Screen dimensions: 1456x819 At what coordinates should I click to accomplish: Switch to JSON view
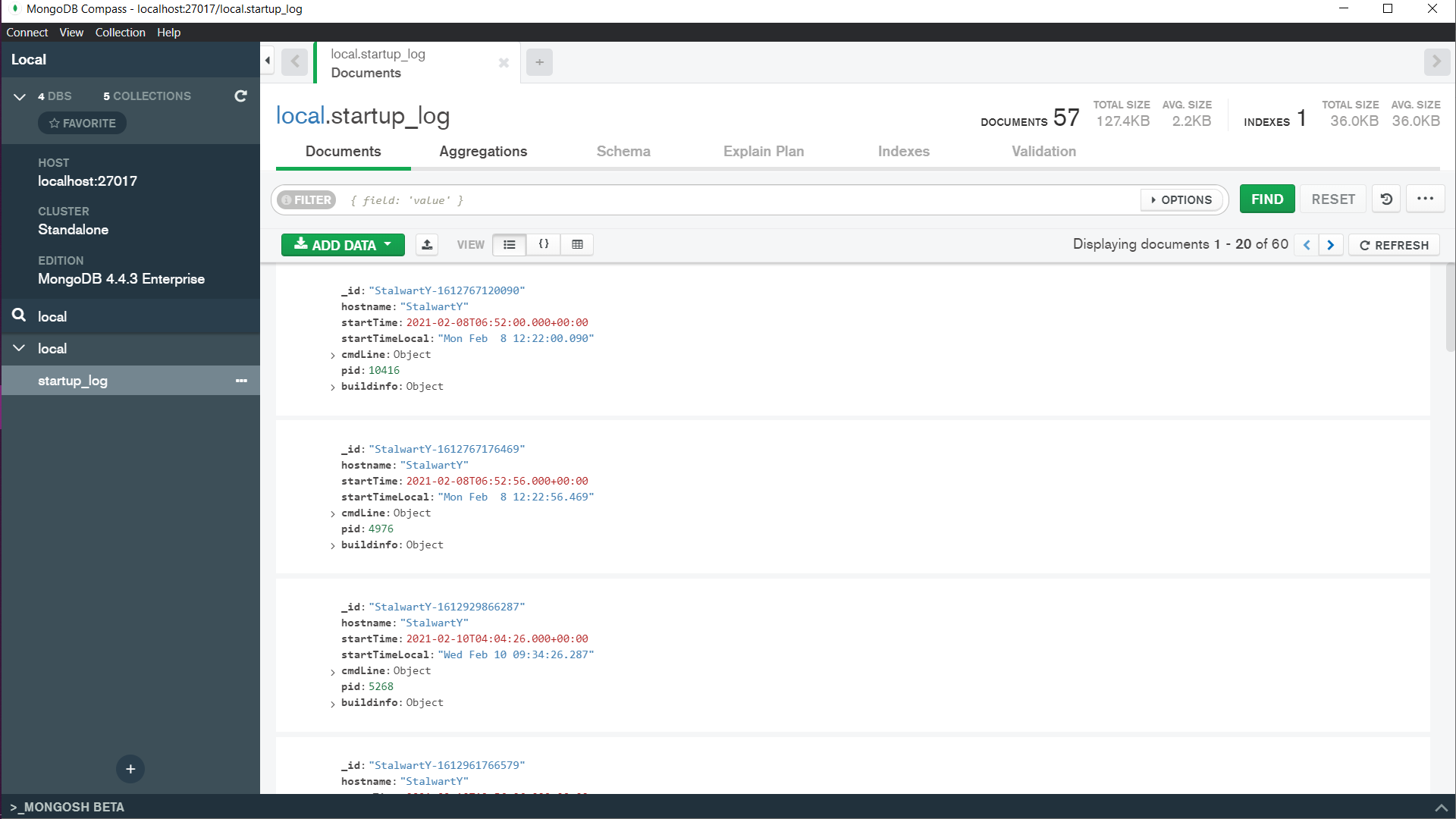pyautogui.click(x=544, y=245)
